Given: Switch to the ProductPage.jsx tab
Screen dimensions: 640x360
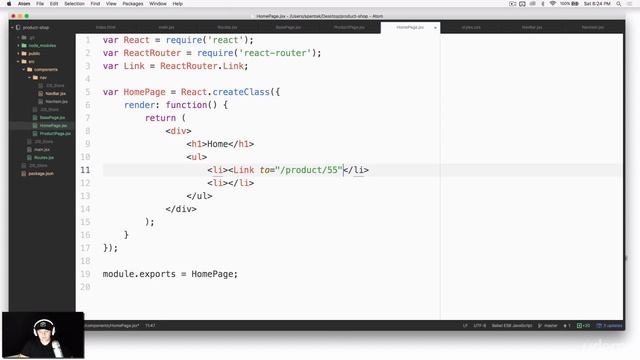Looking at the screenshot, I should (349, 27).
